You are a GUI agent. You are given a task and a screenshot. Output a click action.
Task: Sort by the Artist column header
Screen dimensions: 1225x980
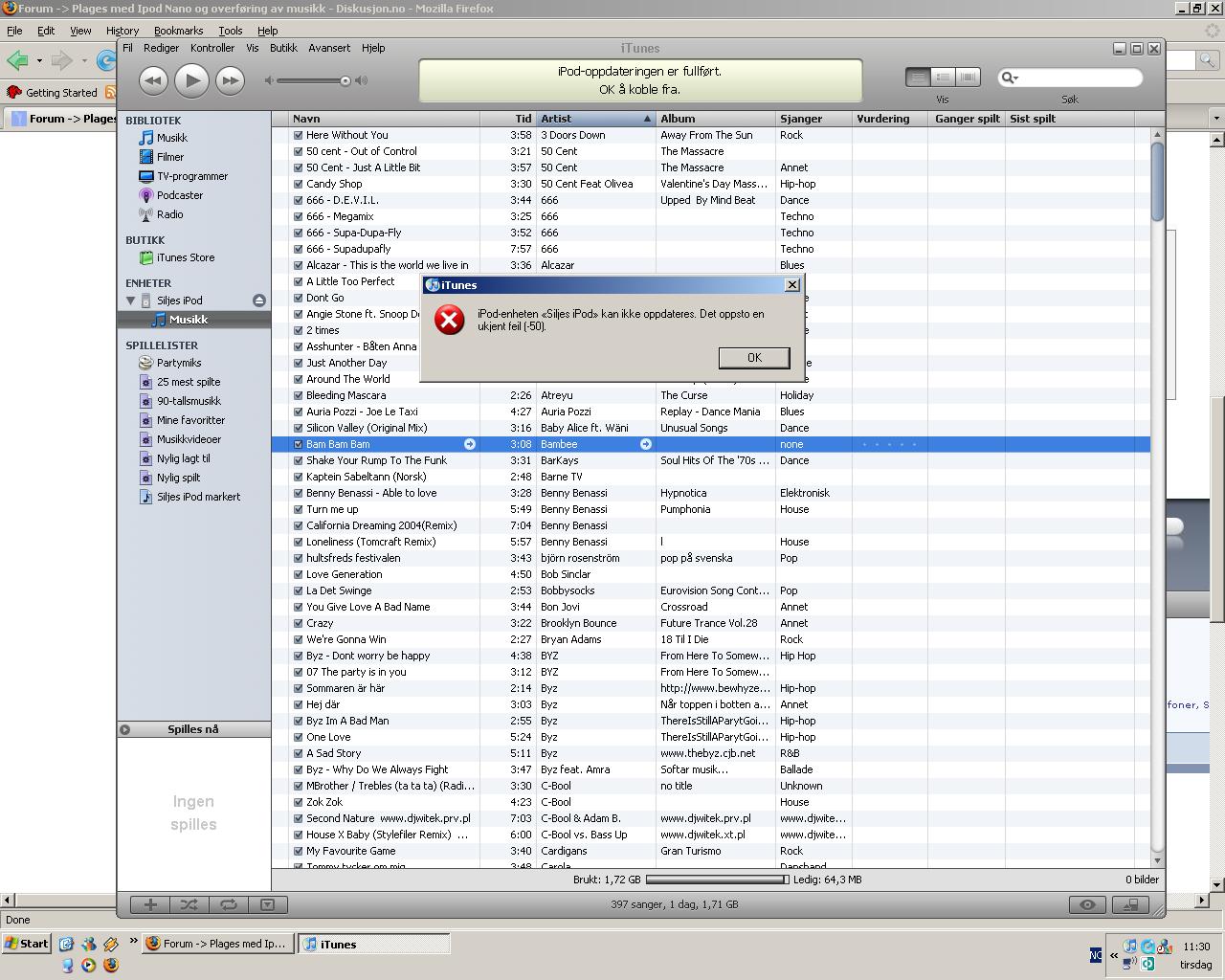596,119
